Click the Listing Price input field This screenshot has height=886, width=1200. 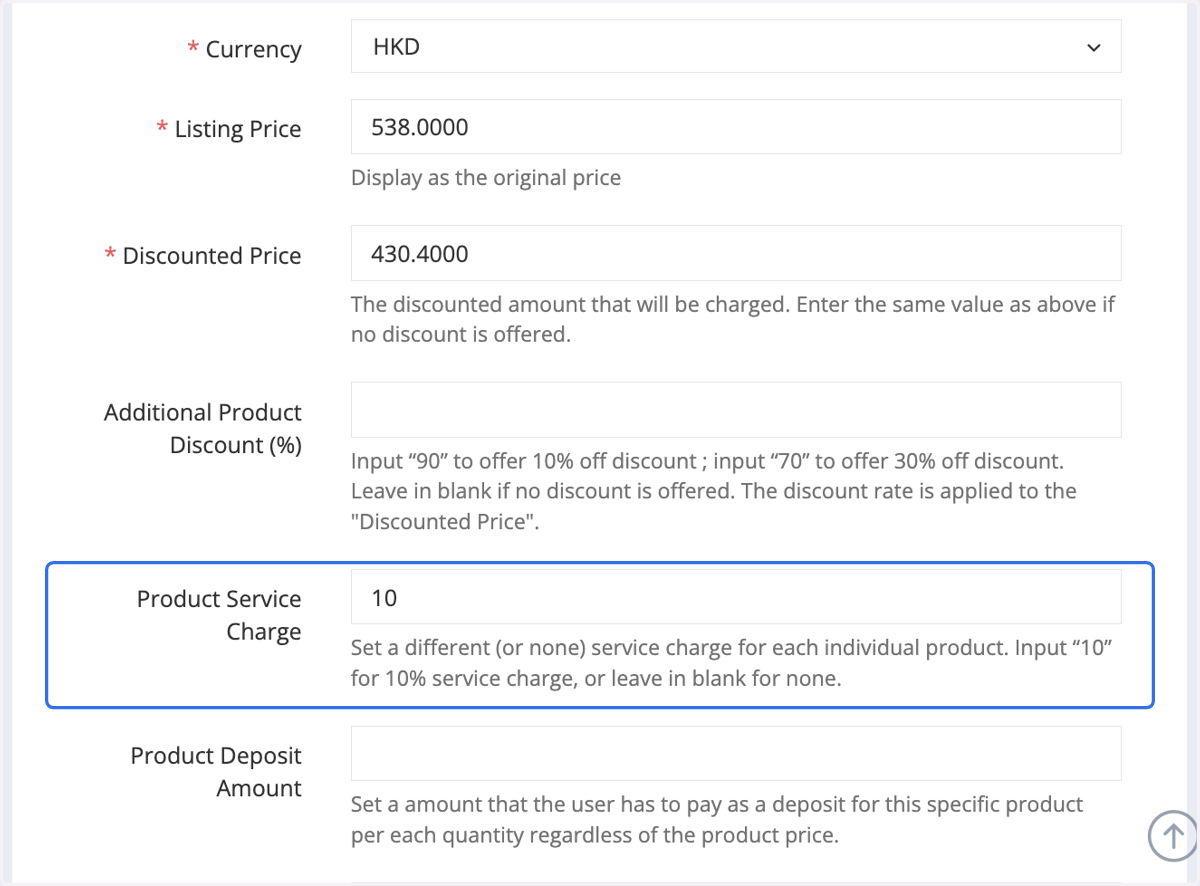[x=736, y=127]
